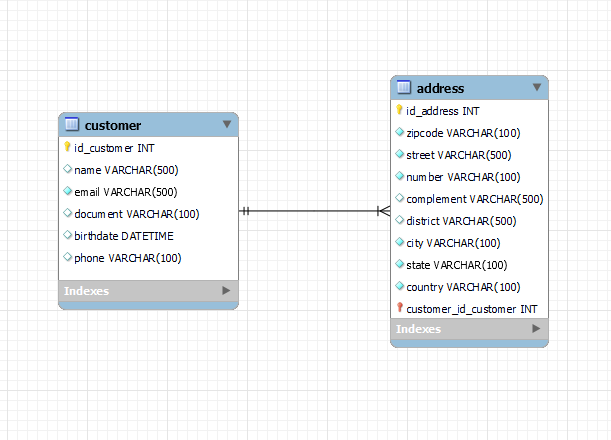Viewport: 611px width, 440px height.
Task: Select 'id_address INT' column row
Action: (x=470, y=111)
